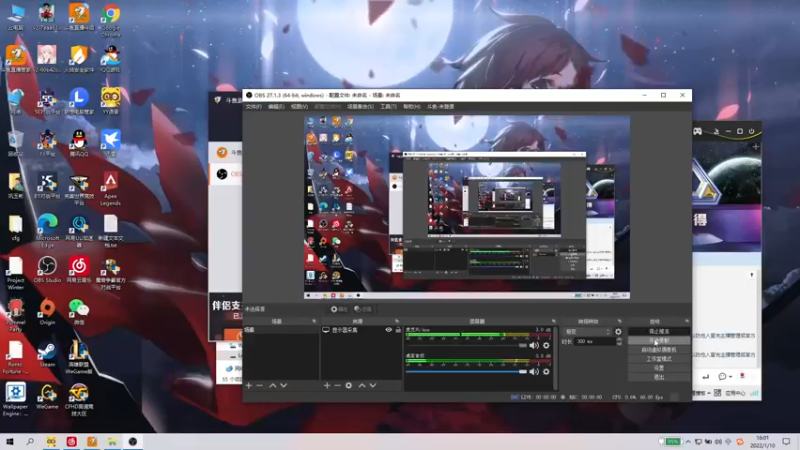The image size is (800, 450).
Task: Open the 腾讯QQ penguin desktop icon
Action: click(x=79, y=143)
